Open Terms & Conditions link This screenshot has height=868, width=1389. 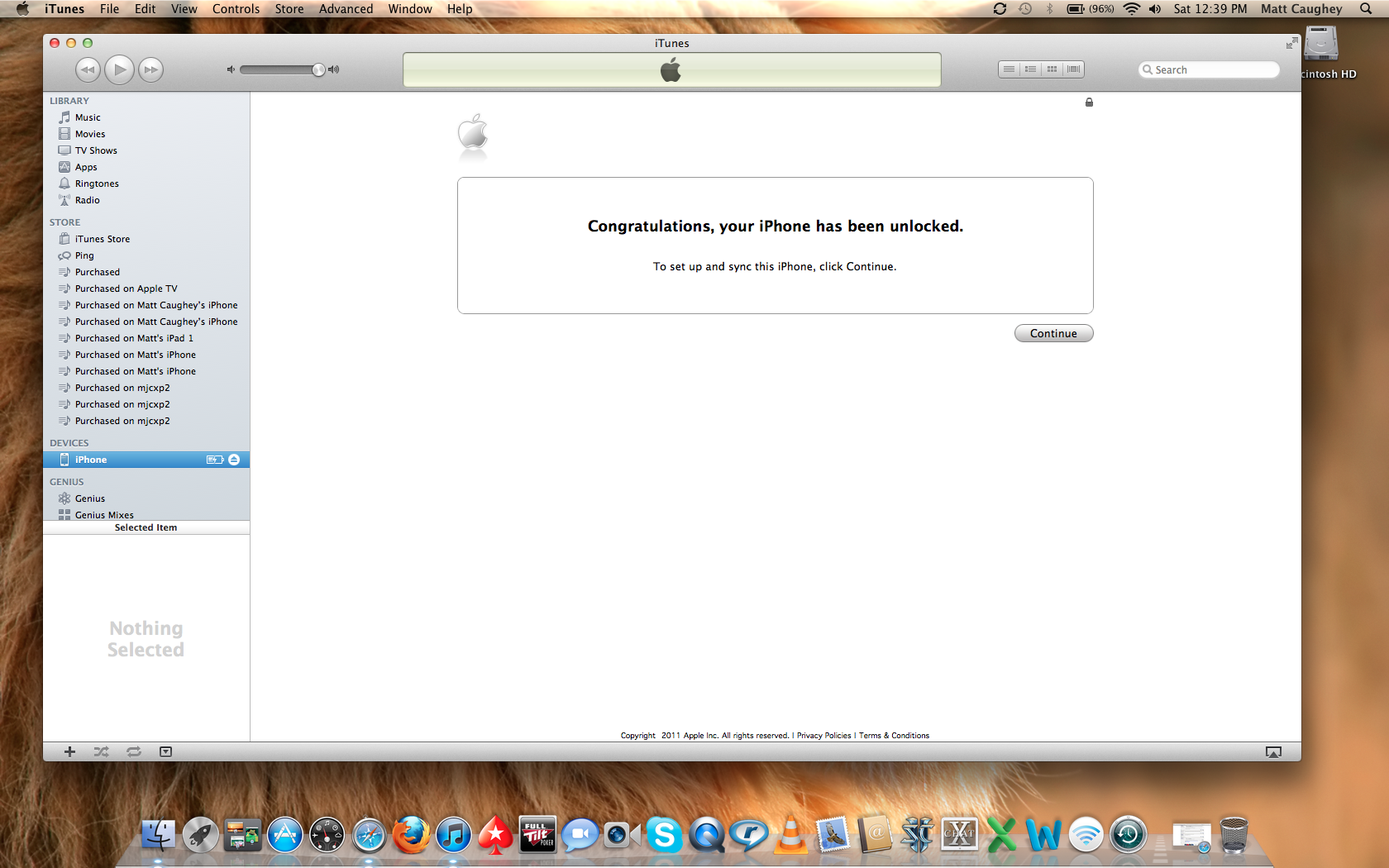(x=894, y=736)
